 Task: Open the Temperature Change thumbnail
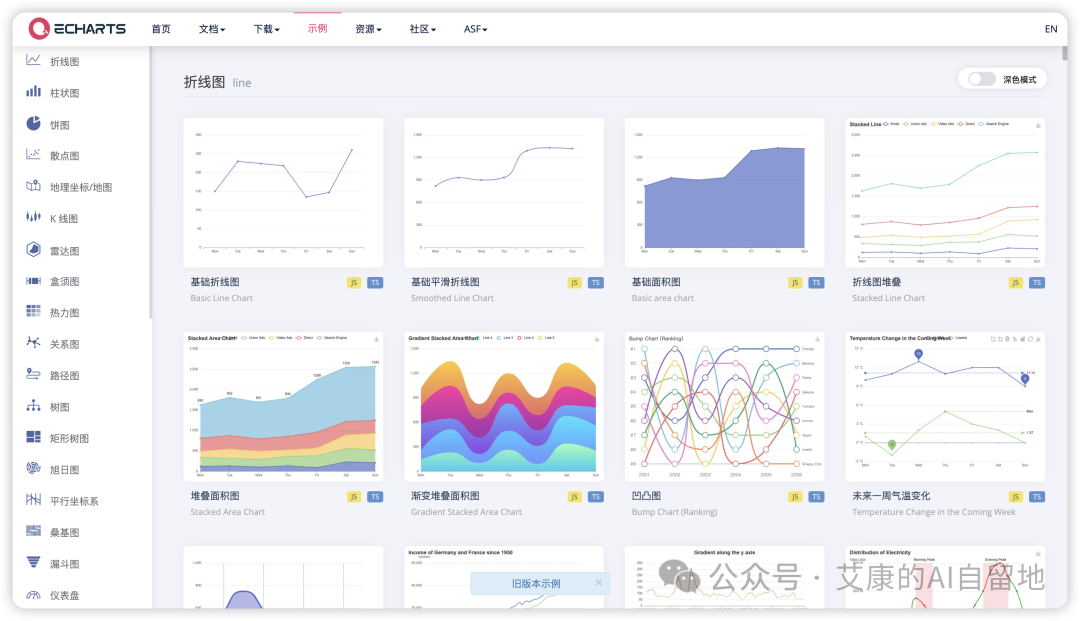[944, 407]
